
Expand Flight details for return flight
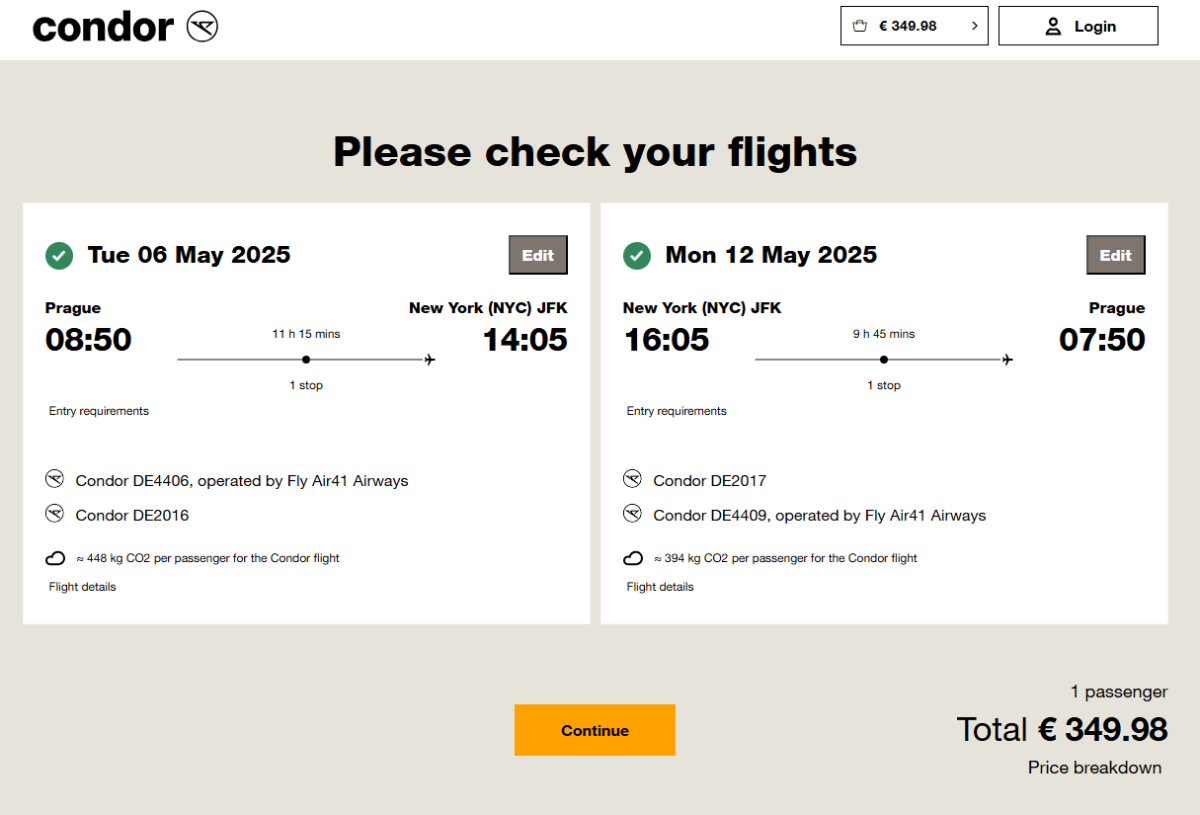tap(660, 587)
